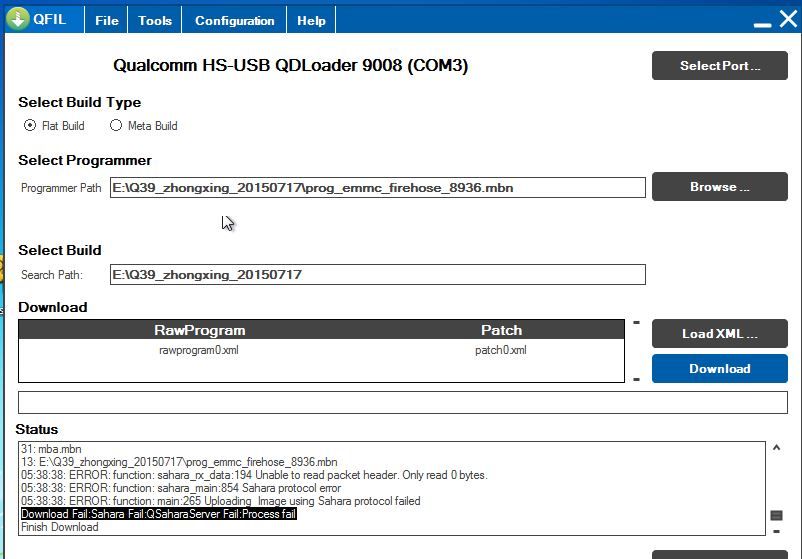This screenshot has width=802, height=559.
Task: Select the 13: prog_emmc_firehose_8936.mbn log line
Action: [179, 462]
